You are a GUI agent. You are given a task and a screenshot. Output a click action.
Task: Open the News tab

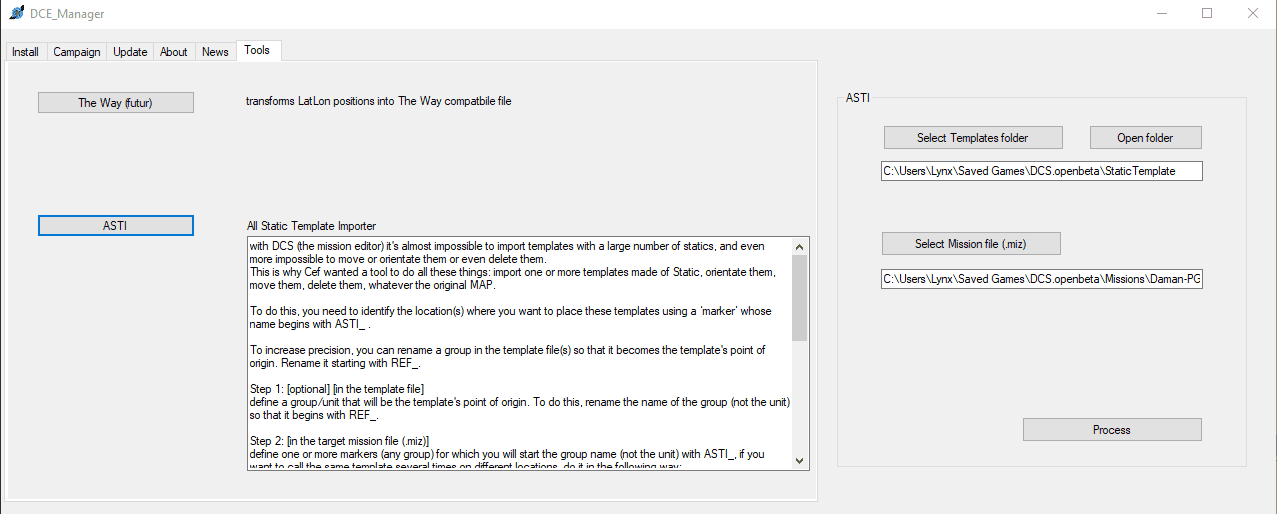tap(215, 52)
